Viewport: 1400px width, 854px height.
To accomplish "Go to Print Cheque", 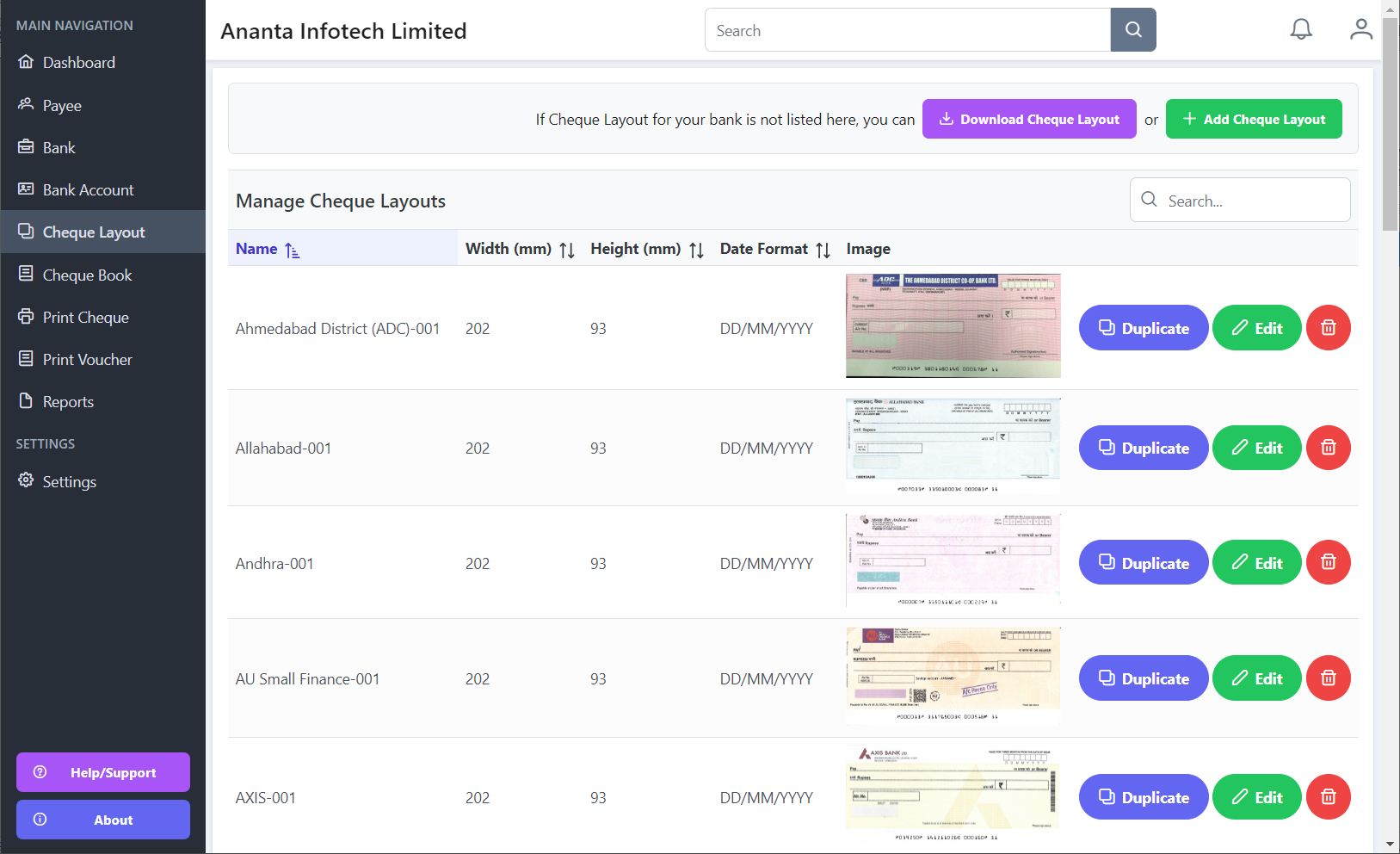I will (103, 317).
